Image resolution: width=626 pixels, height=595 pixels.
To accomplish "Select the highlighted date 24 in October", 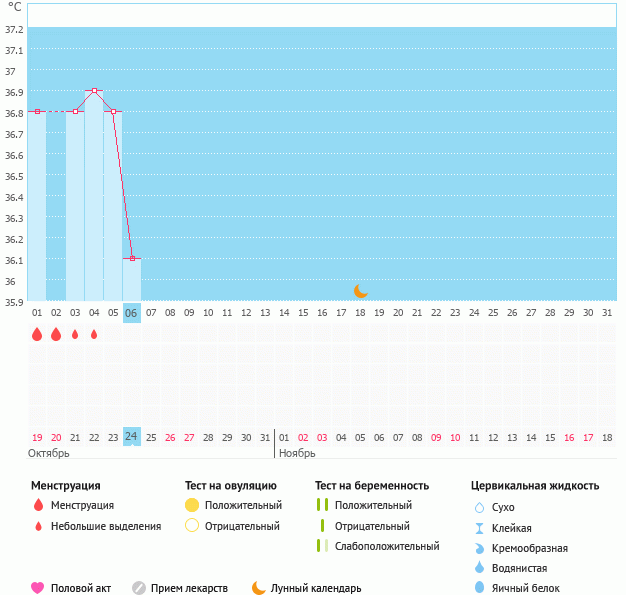I will [x=131, y=436].
